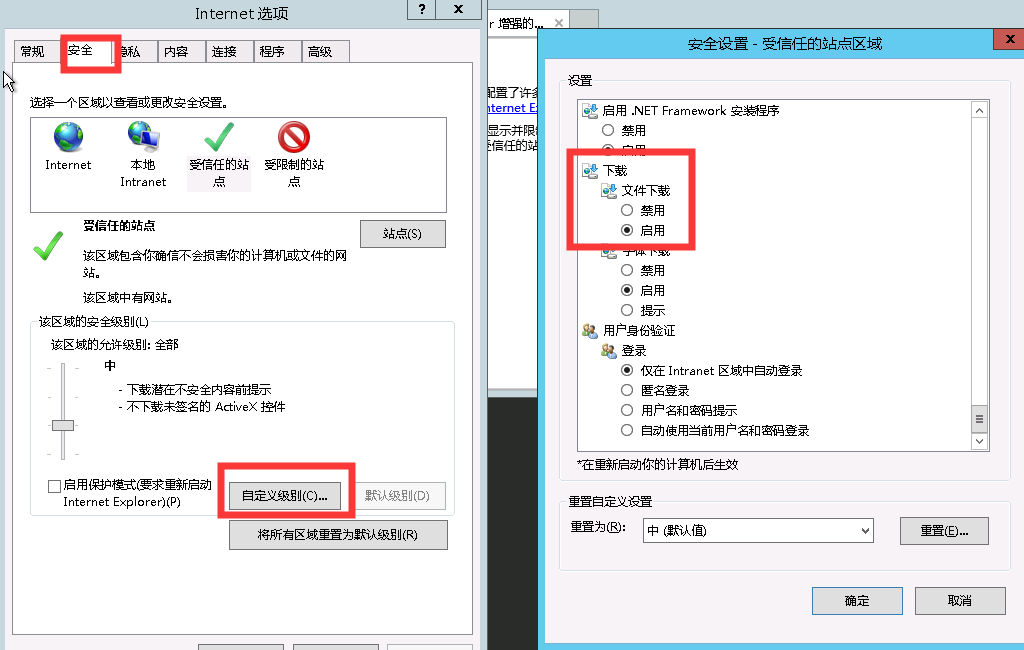Screen dimensions: 1024x650
Task: Click the 自定义级别(C)... button
Action: coord(285,496)
